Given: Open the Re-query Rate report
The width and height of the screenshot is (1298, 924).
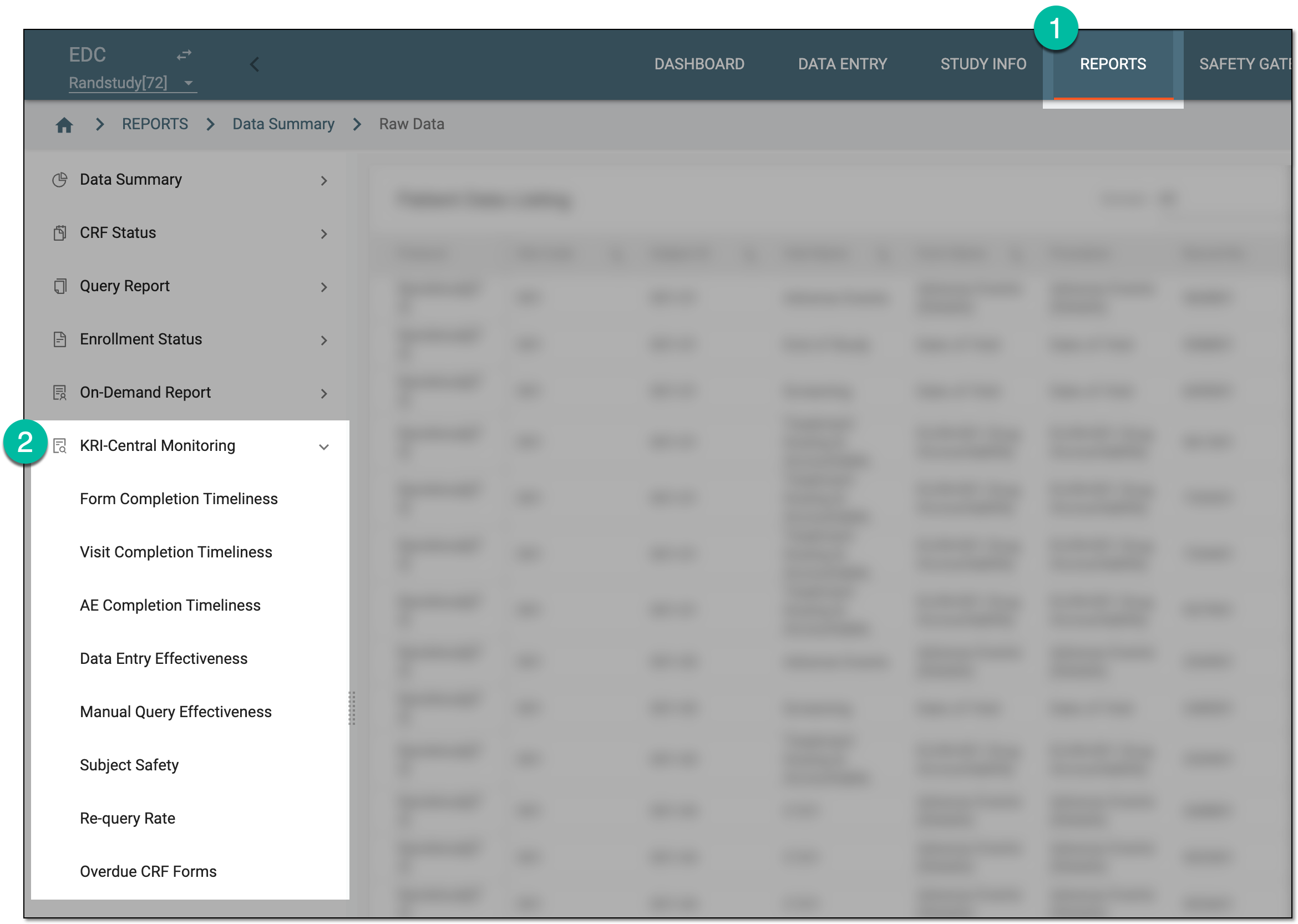Looking at the screenshot, I should coord(128,818).
